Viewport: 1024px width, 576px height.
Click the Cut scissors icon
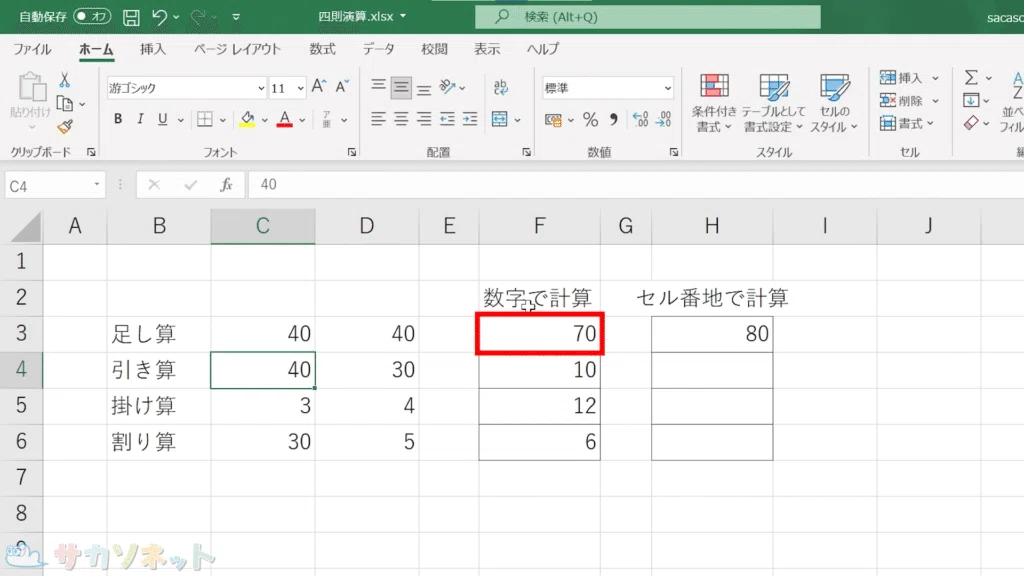point(64,80)
